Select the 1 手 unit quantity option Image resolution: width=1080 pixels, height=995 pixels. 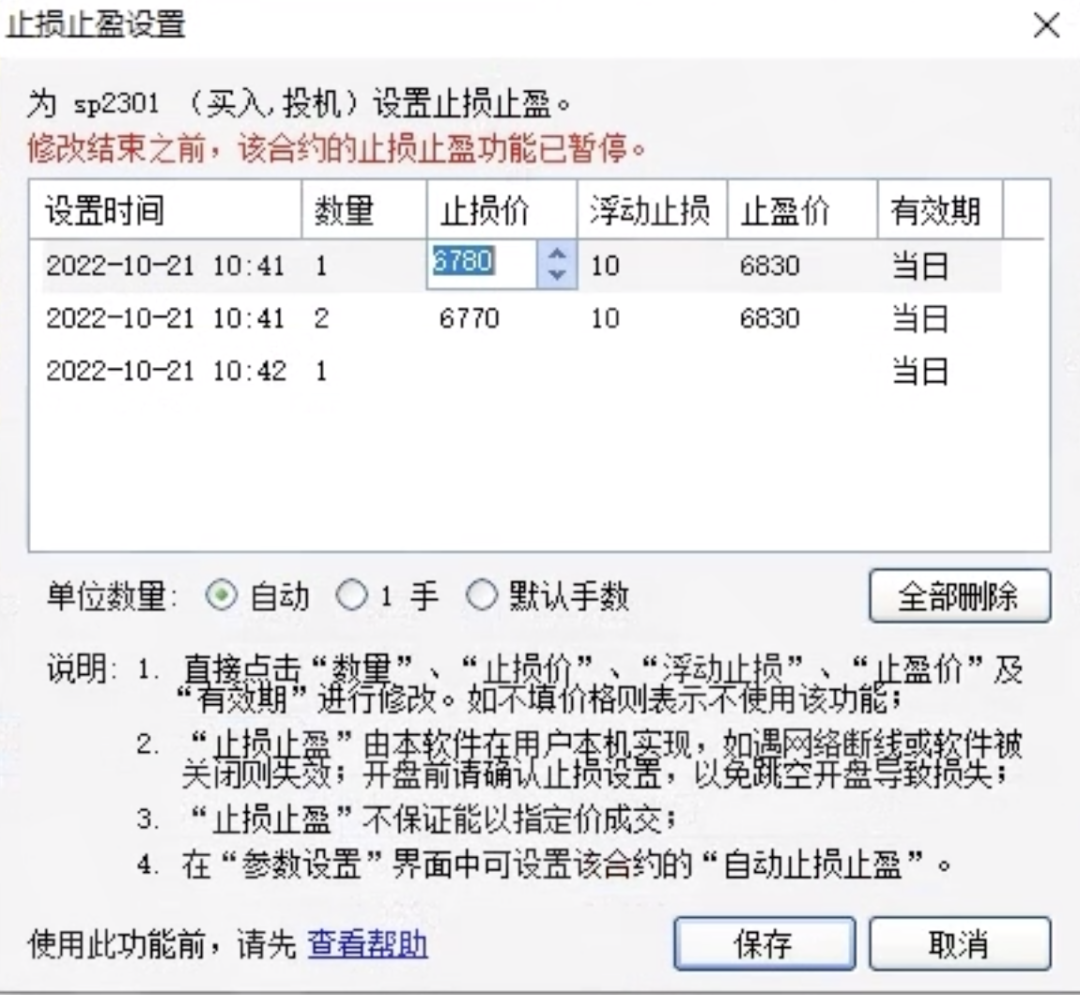tap(351, 594)
